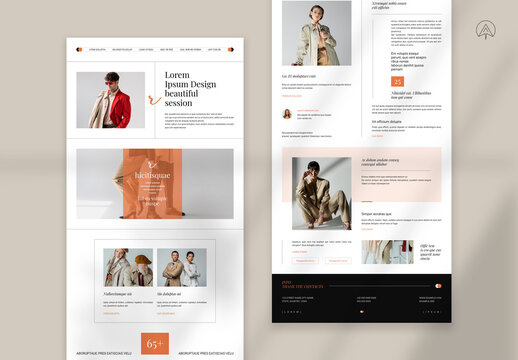Open the orange author name link beside the avatar

coord(308,110)
